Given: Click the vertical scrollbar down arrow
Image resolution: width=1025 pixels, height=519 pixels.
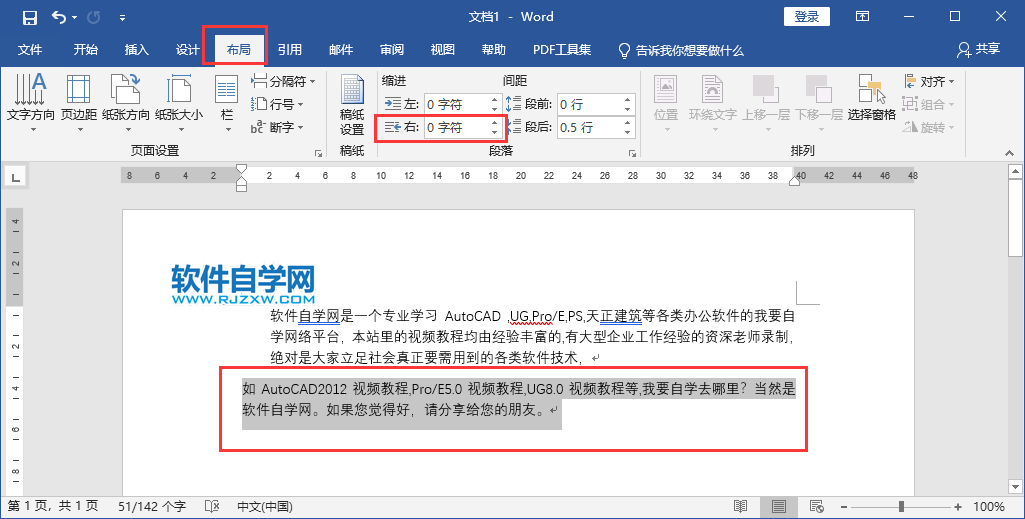Looking at the screenshot, I should pyautogui.click(x=1015, y=488).
